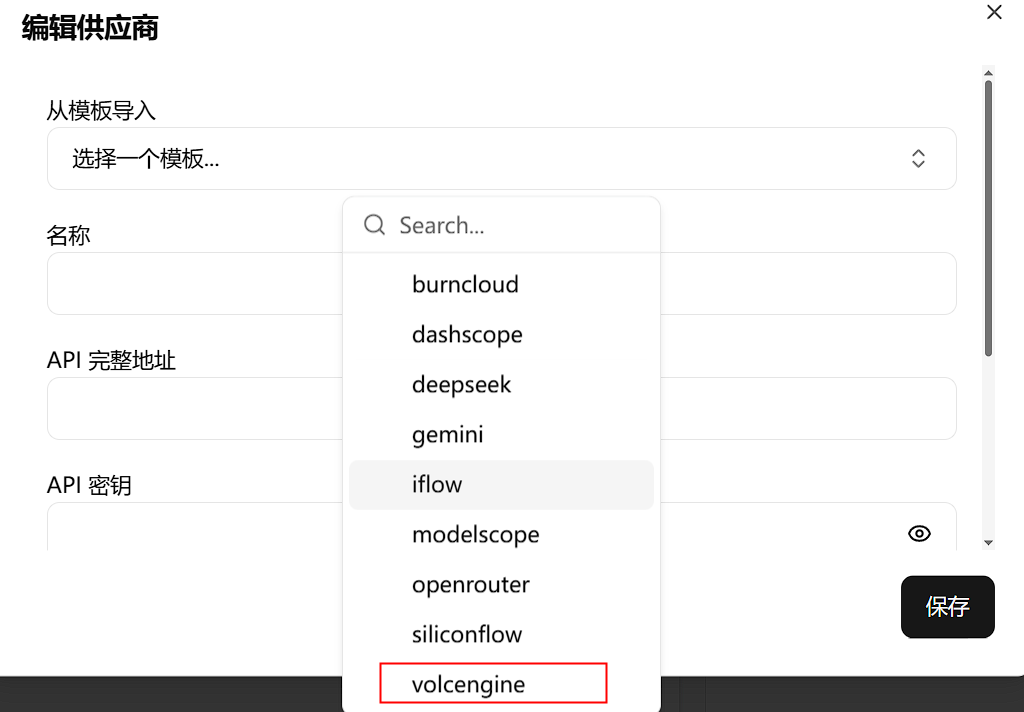Focus the API 完整地址 input field

[x=190, y=408]
